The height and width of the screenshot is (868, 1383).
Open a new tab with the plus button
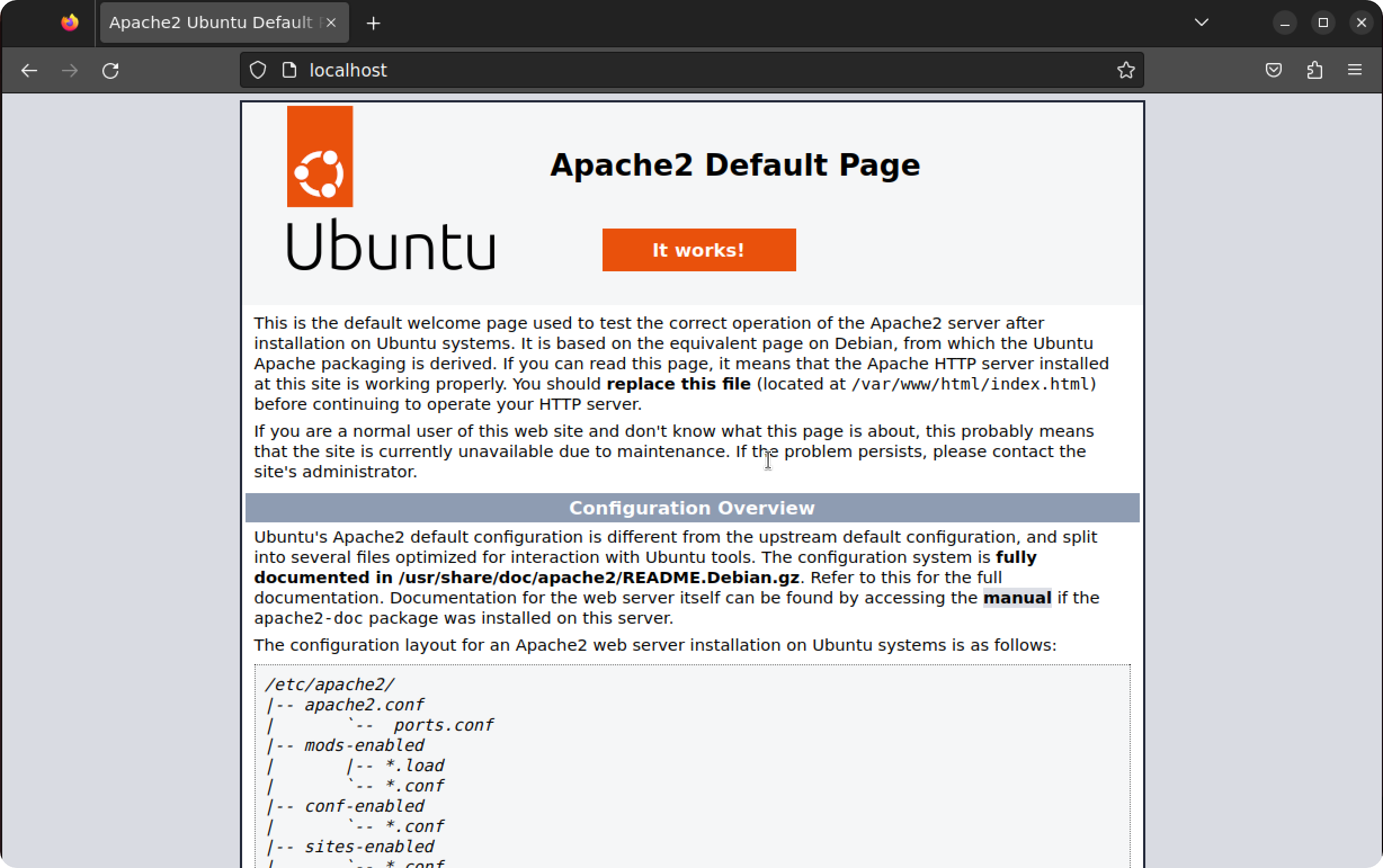tap(373, 23)
